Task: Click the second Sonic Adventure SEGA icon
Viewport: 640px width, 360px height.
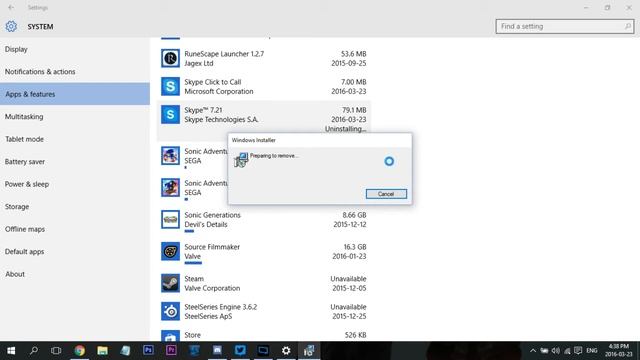Action: [x=170, y=188]
